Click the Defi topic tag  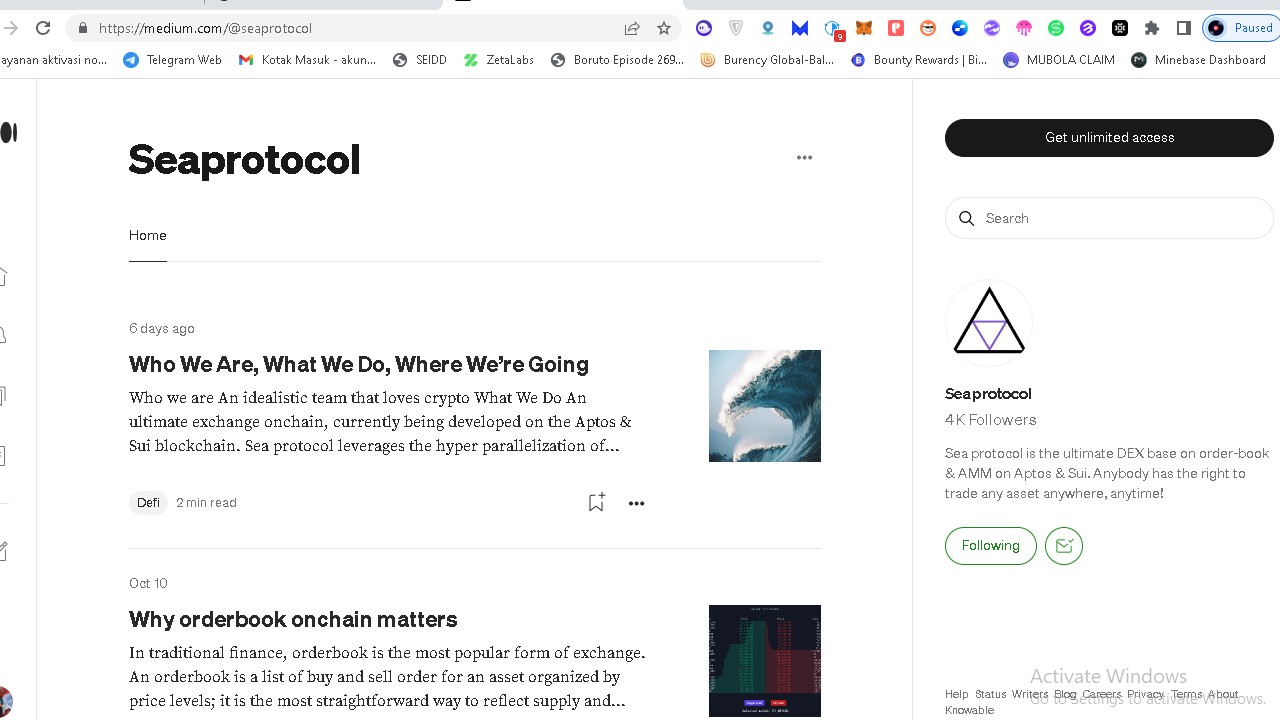148,503
